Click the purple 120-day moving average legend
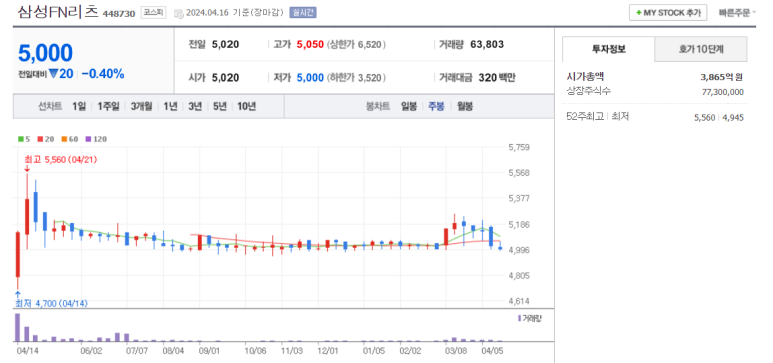773x363 pixels. coord(96,139)
